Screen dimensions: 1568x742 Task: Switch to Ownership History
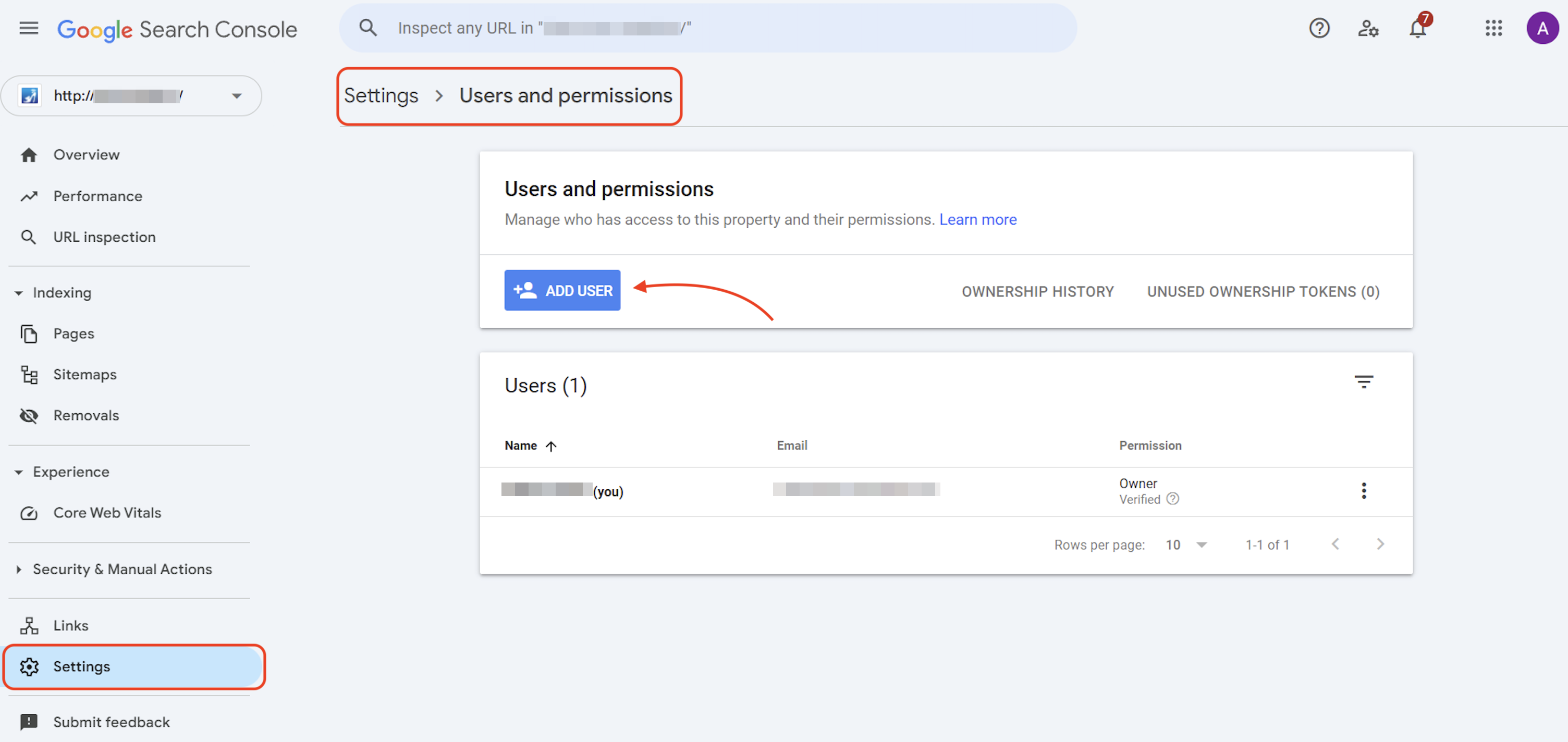pos(1038,291)
